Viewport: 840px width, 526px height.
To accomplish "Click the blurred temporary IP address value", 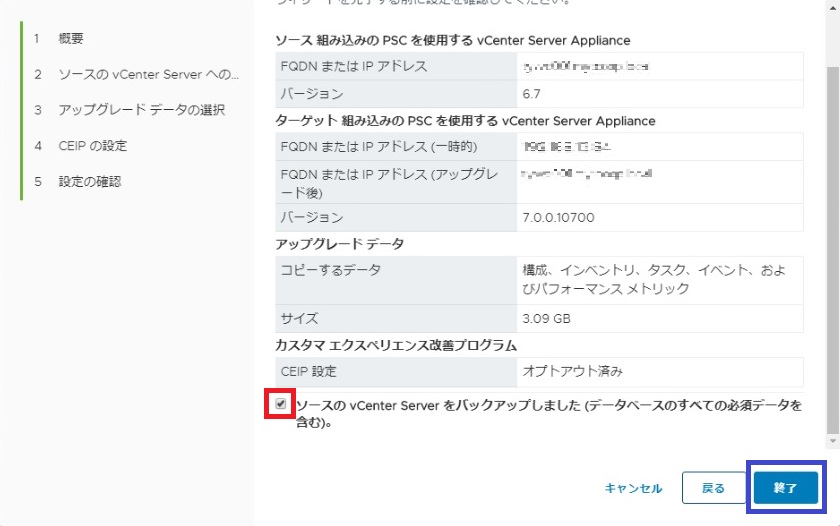I will click(567, 147).
